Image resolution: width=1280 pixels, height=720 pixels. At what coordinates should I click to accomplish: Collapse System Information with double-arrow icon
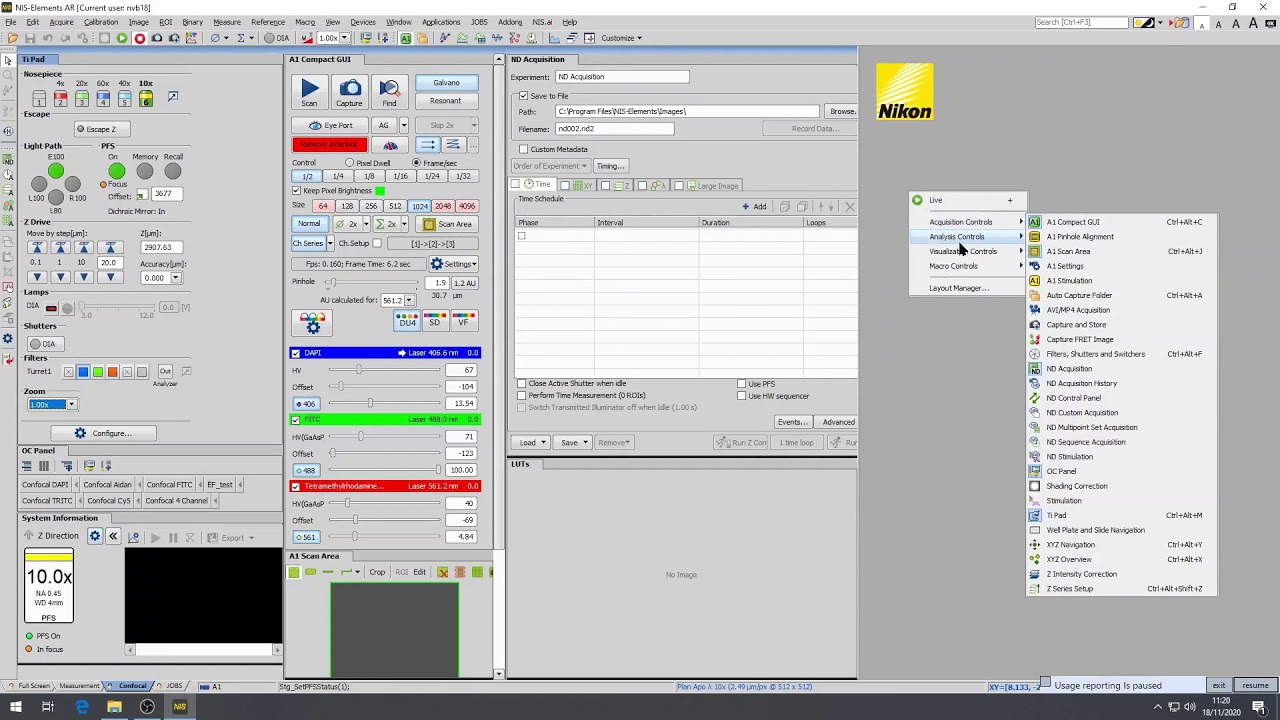pos(113,537)
